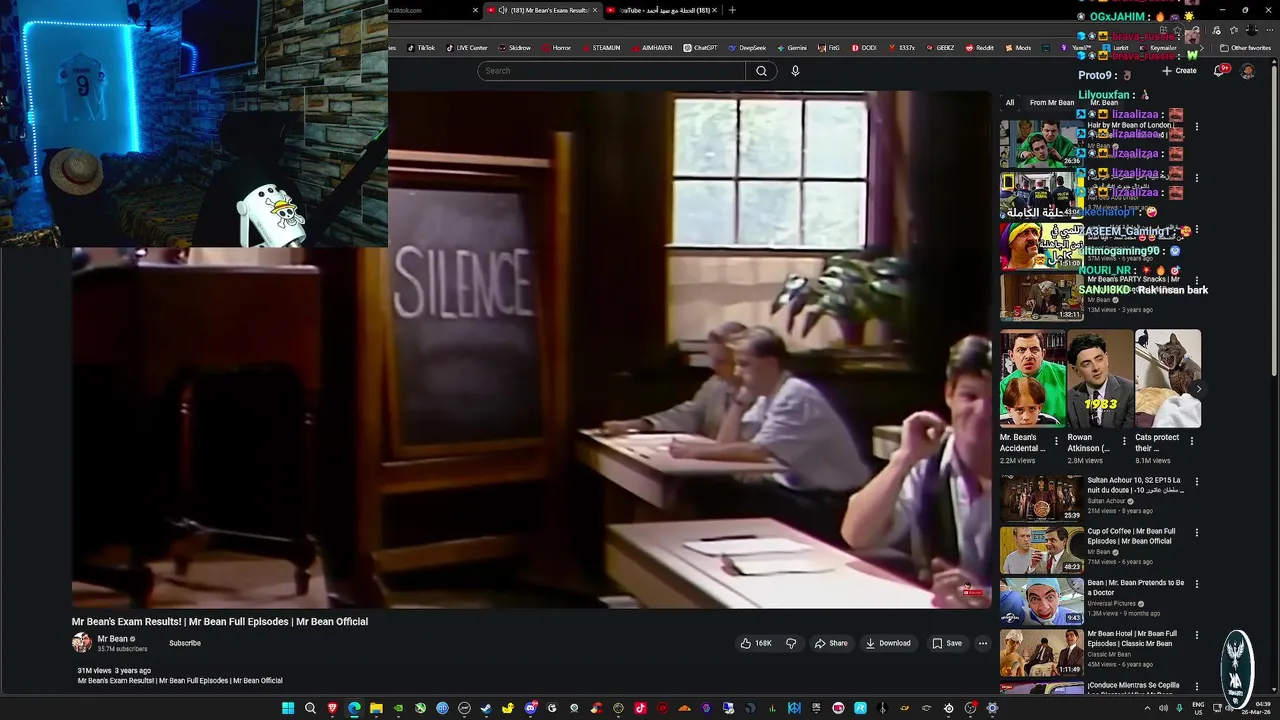This screenshot has height=720, width=1280.
Task: Click the video title Mr Bean's Exam Results
Action: [220, 622]
